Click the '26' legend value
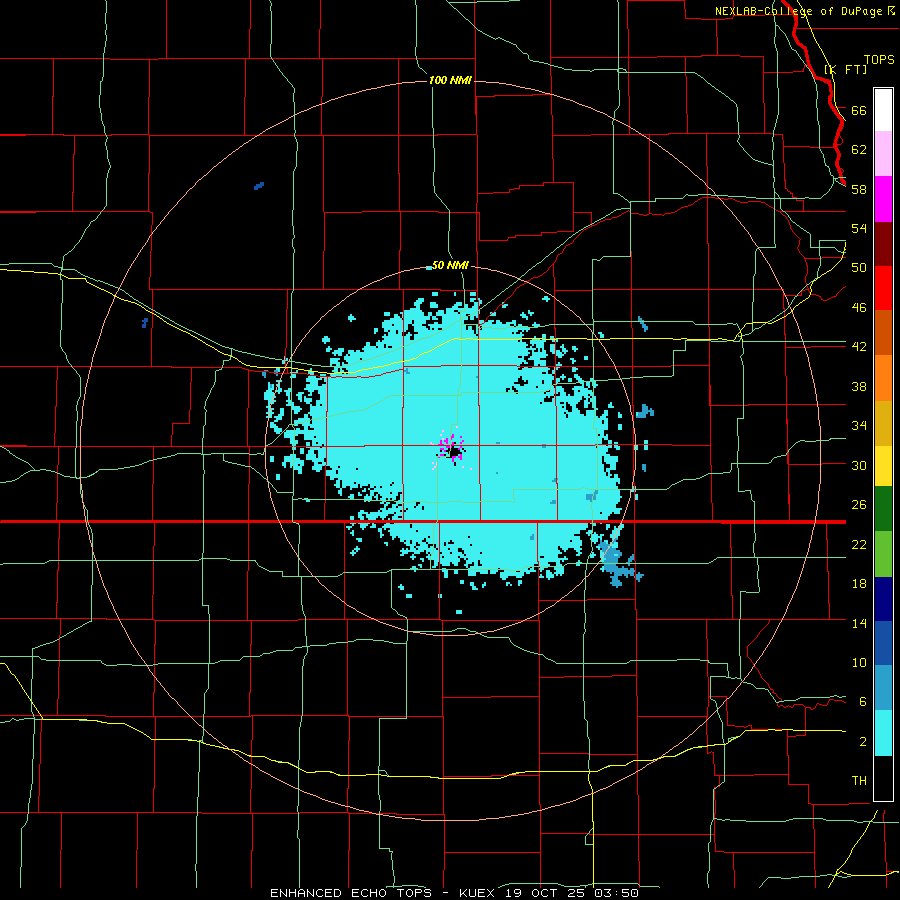 coord(859,505)
